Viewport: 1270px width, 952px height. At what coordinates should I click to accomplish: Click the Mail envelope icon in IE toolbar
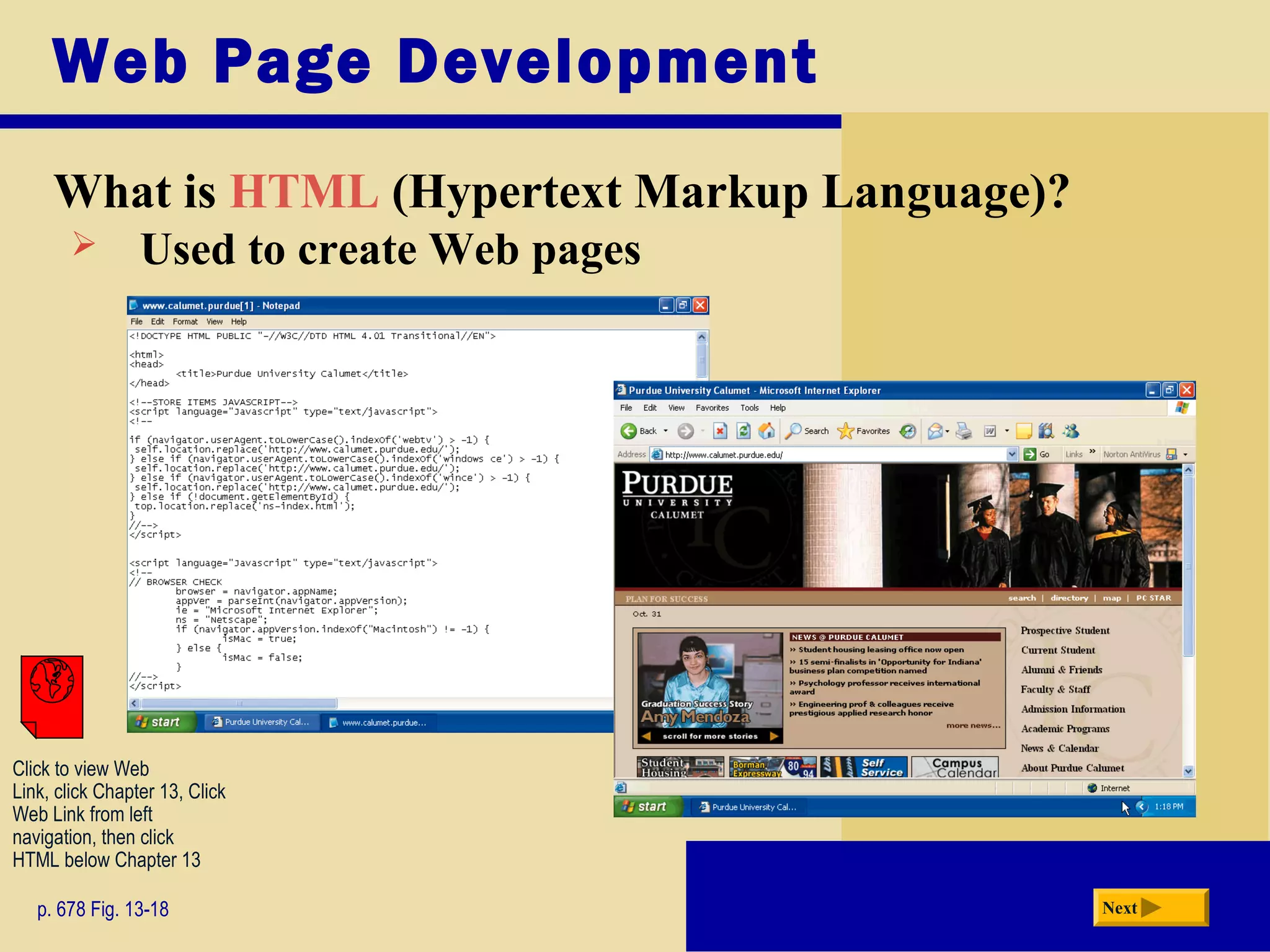[x=935, y=431]
